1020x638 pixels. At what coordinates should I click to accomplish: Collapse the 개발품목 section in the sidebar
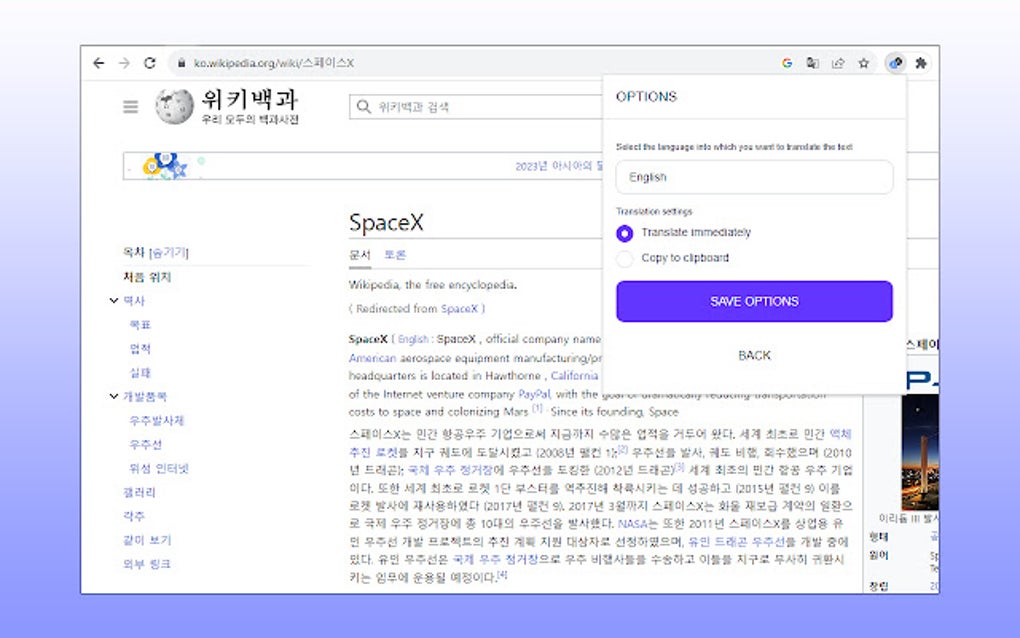tap(113, 396)
